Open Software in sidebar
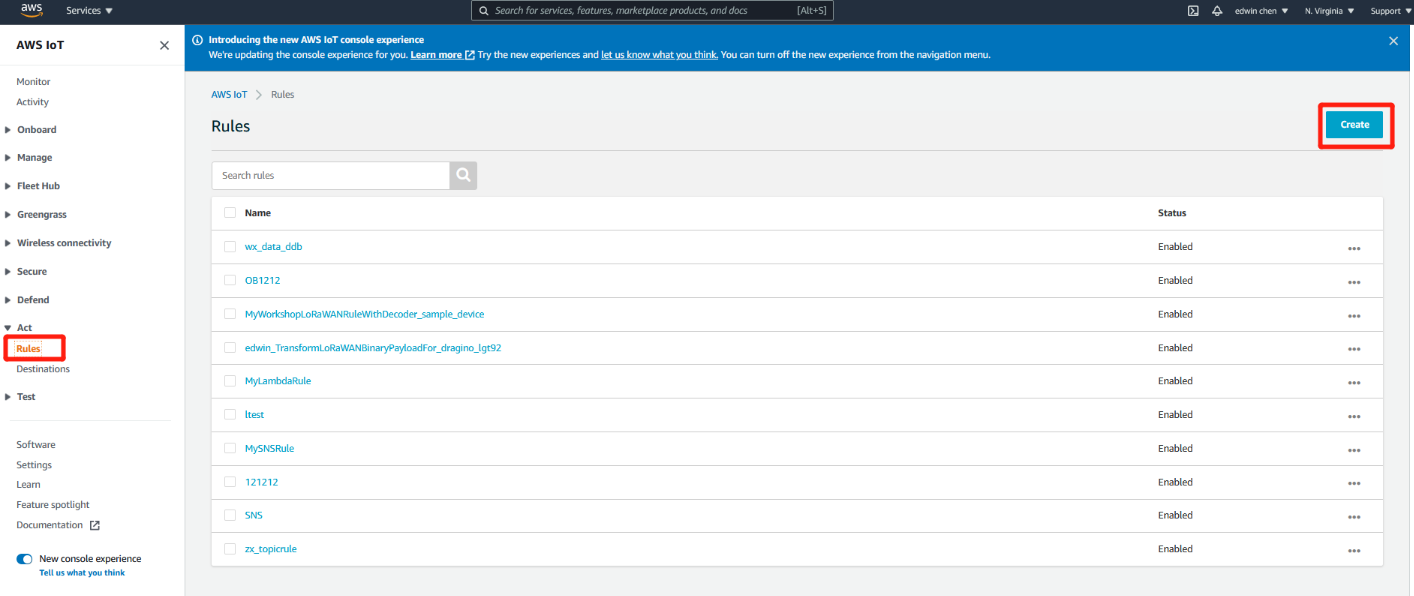This screenshot has width=1414, height=596. tap(36, 445)
